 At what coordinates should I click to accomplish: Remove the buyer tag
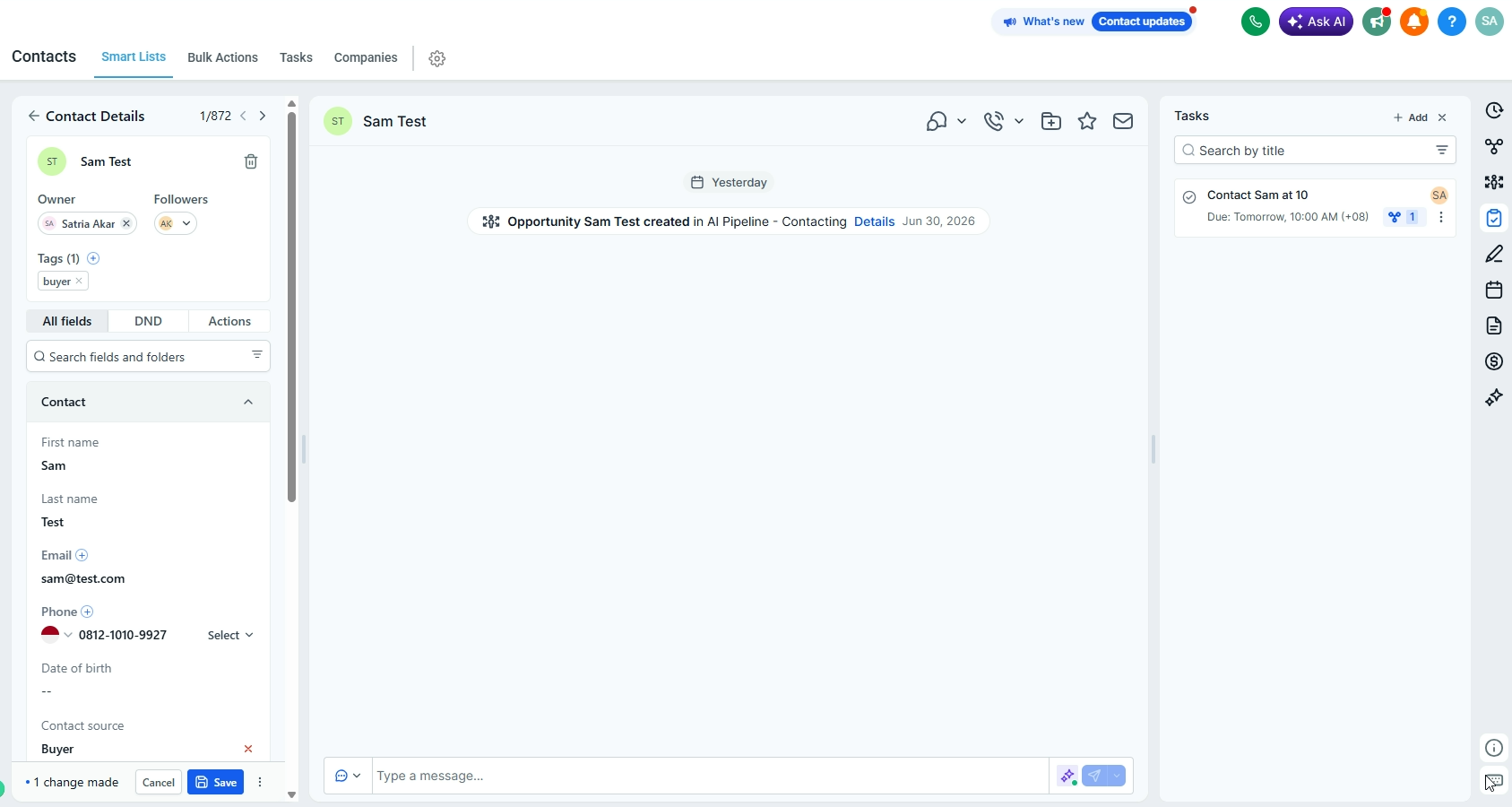(79, 281)
